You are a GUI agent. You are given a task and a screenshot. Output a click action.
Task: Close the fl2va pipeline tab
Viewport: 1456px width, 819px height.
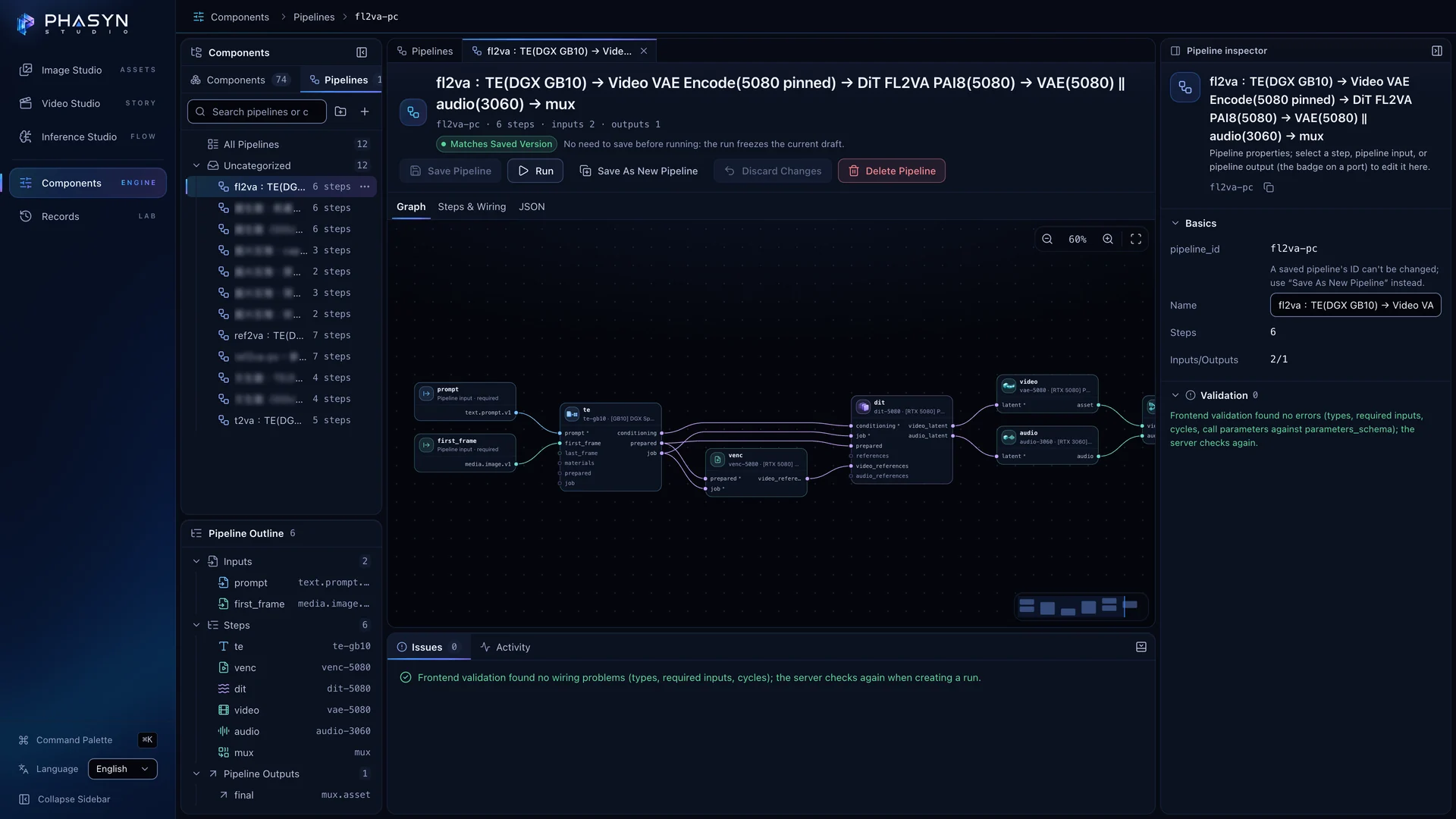coord(644,51)
